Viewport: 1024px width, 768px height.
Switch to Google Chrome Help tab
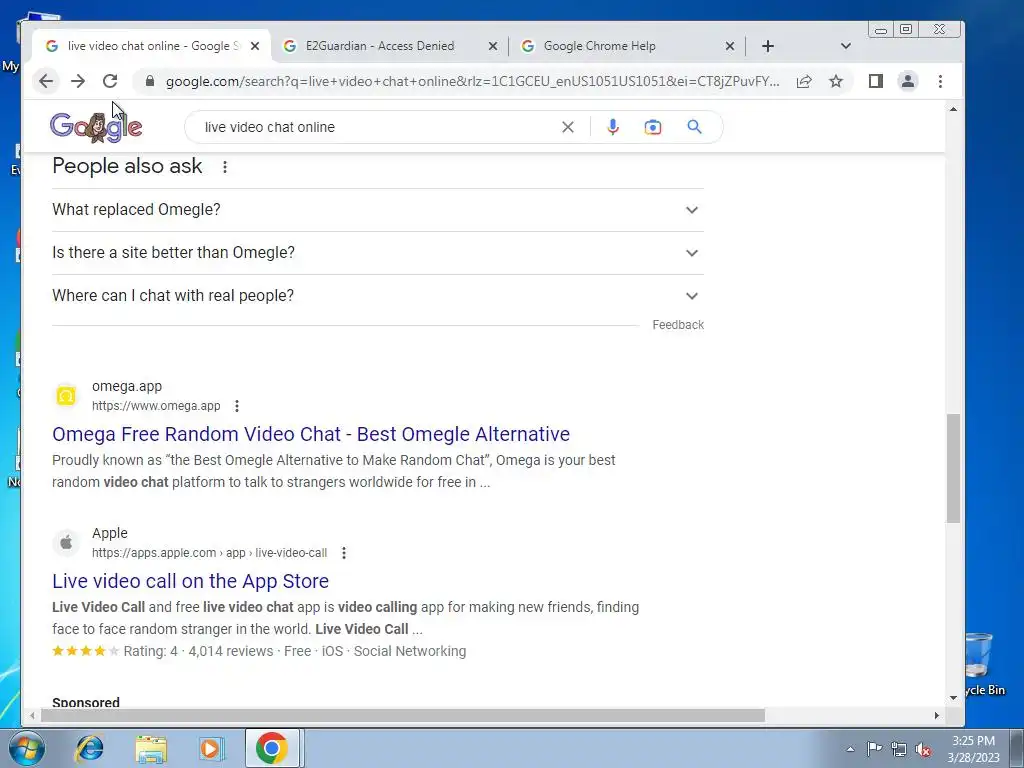point(600,46)
